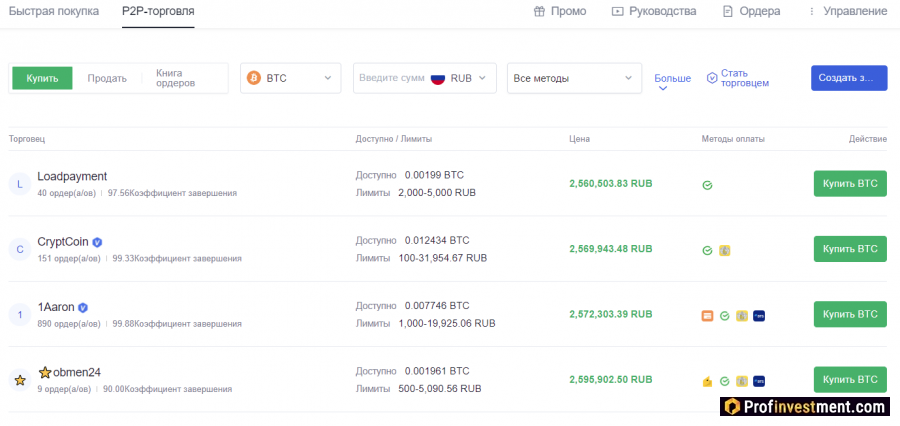The width and height of the screenshot is (900, 426).
Task: Click the hexagon shield icon by Стать торговцем
Action: (712, 78)
